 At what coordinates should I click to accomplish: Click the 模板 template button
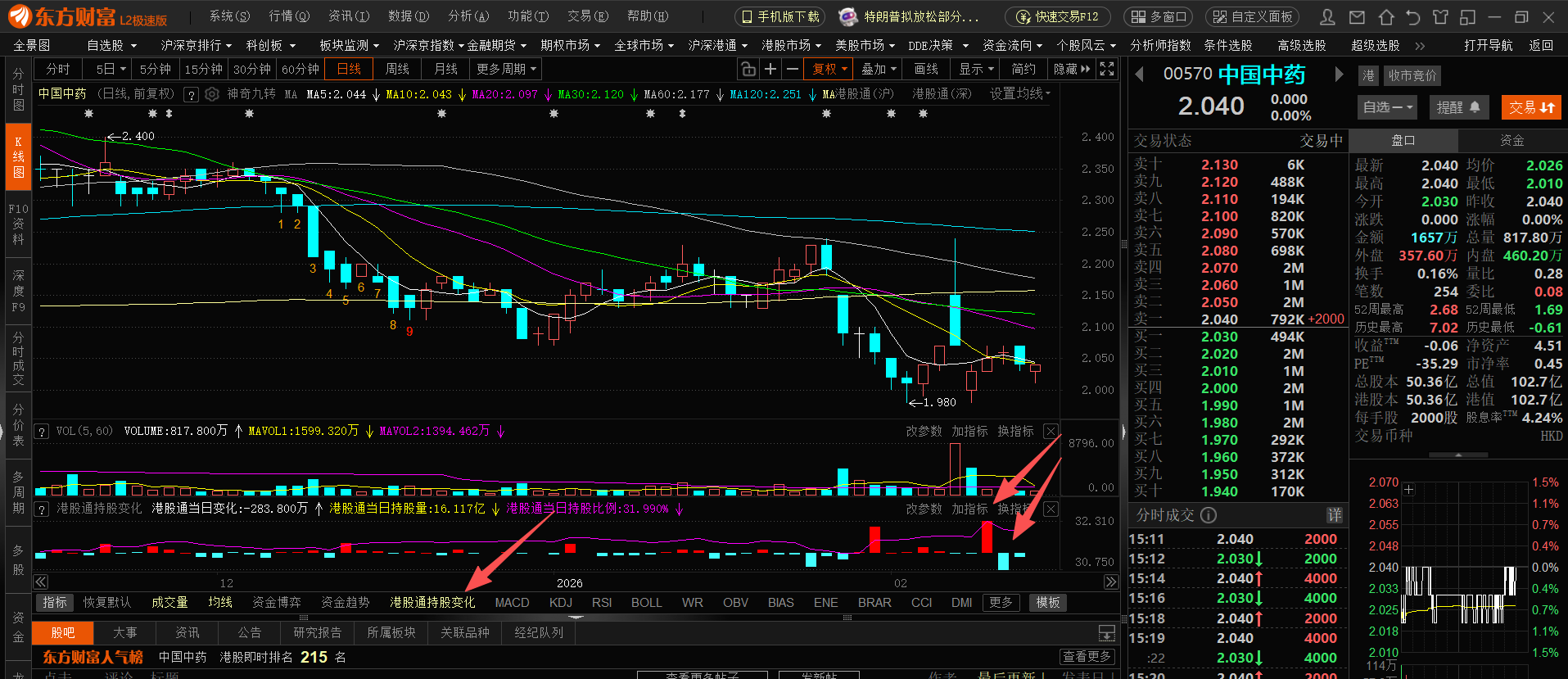1048,603
